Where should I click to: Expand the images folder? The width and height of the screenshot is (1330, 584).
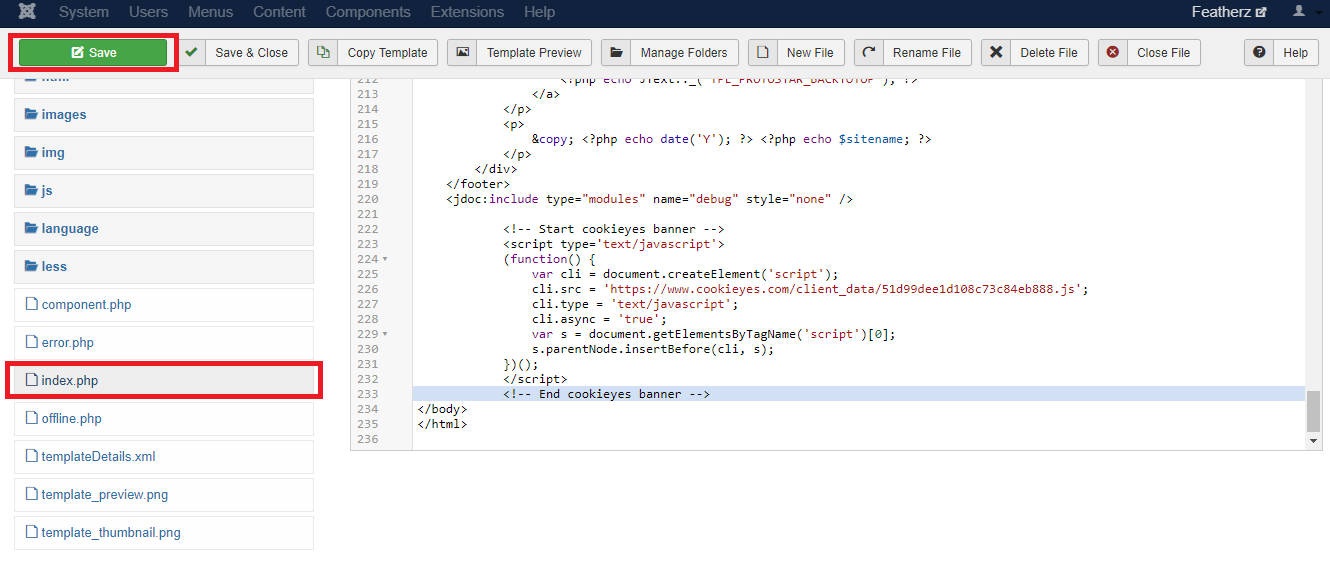[164, 115]
